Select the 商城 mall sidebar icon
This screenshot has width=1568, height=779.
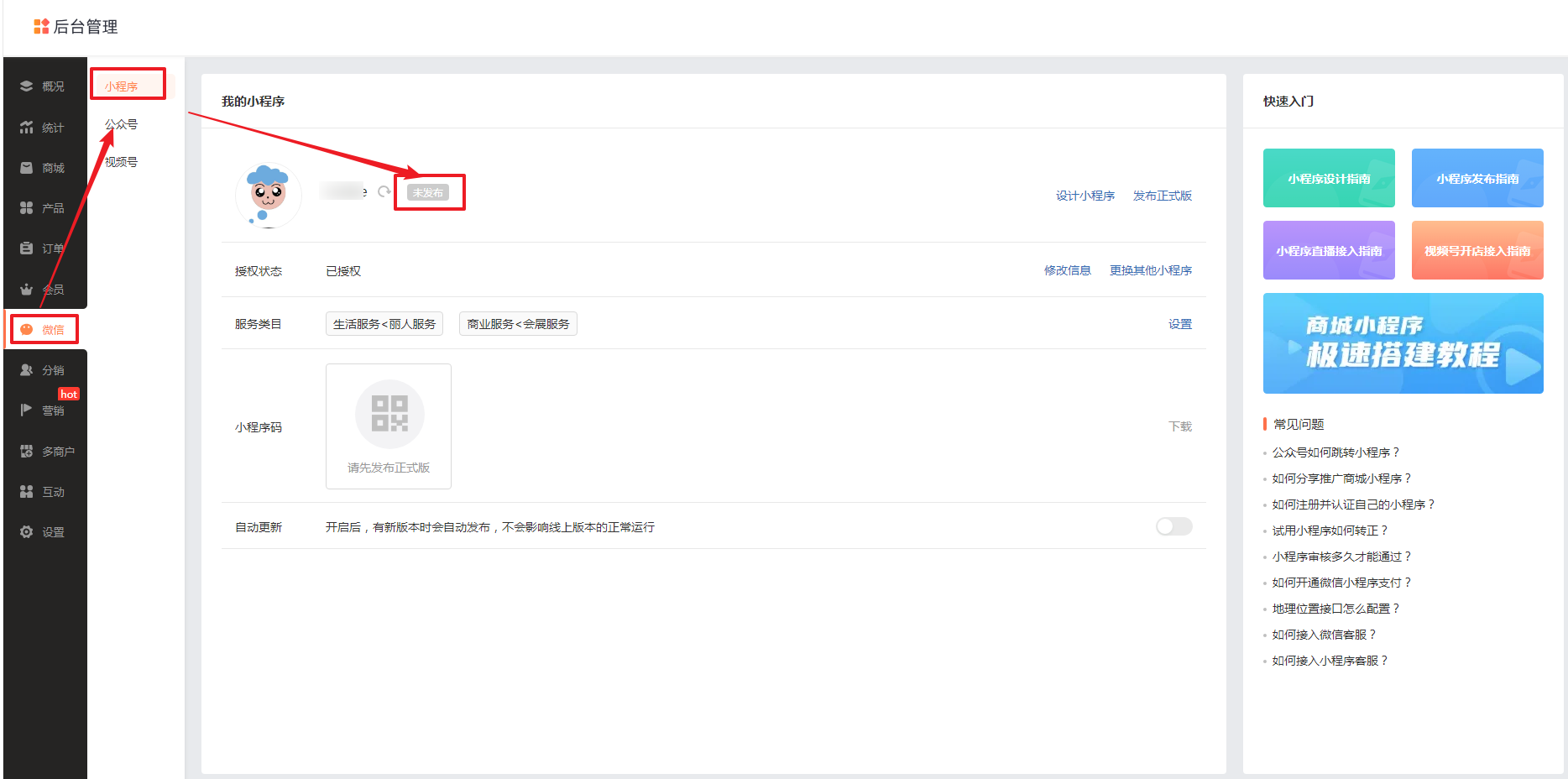27,168
